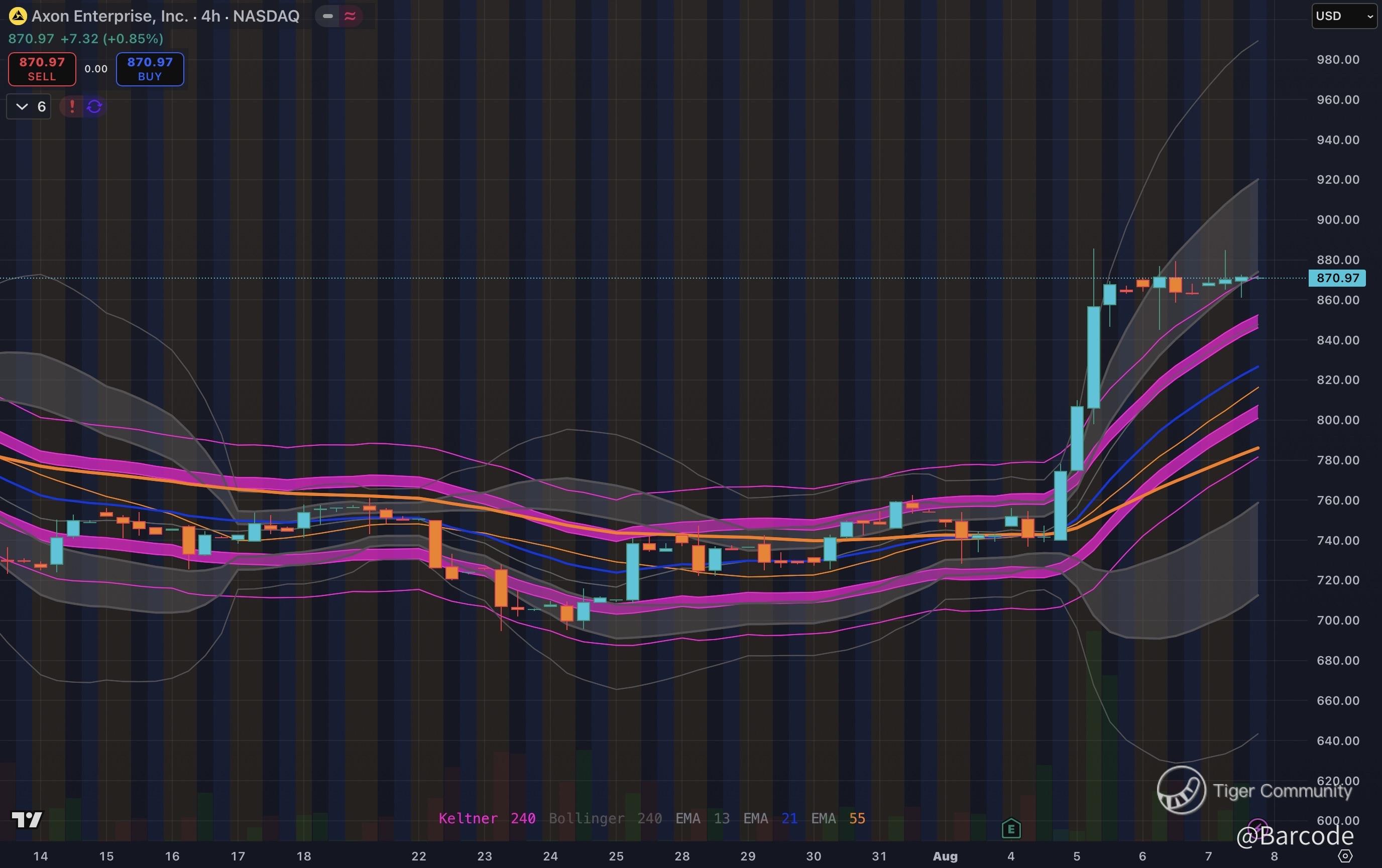Click the Aug date on time axis
The image size is (1382, 868).
(945, 856)
